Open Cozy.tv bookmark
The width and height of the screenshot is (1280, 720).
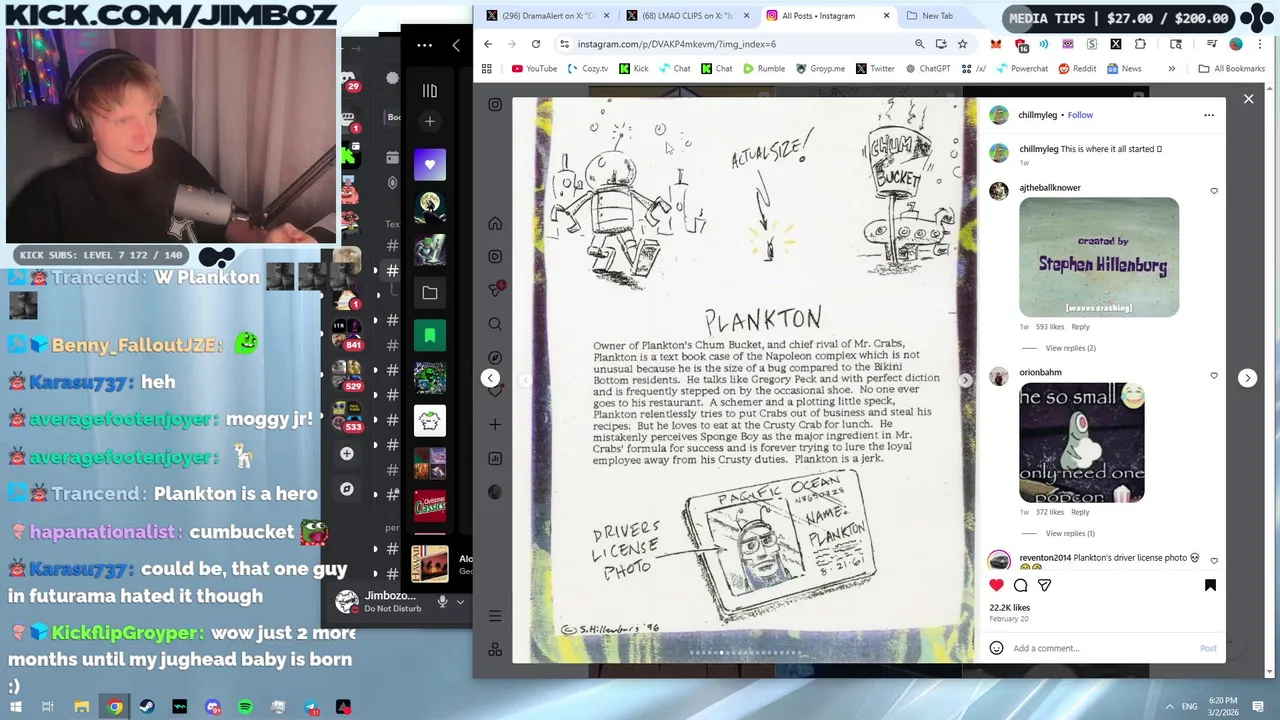(587, 69)
